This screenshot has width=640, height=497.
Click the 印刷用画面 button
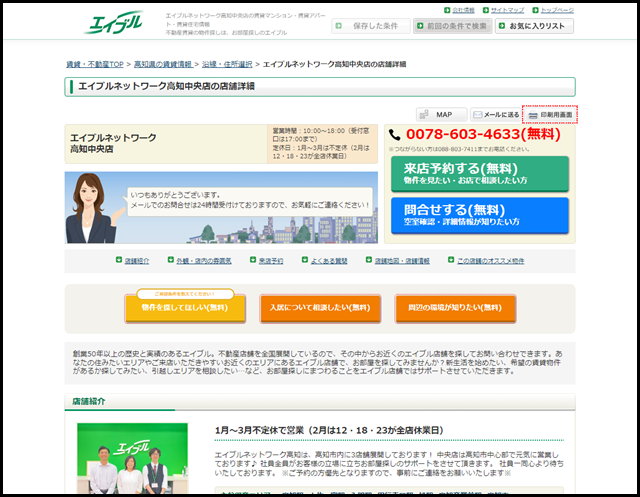coord(549,115)
